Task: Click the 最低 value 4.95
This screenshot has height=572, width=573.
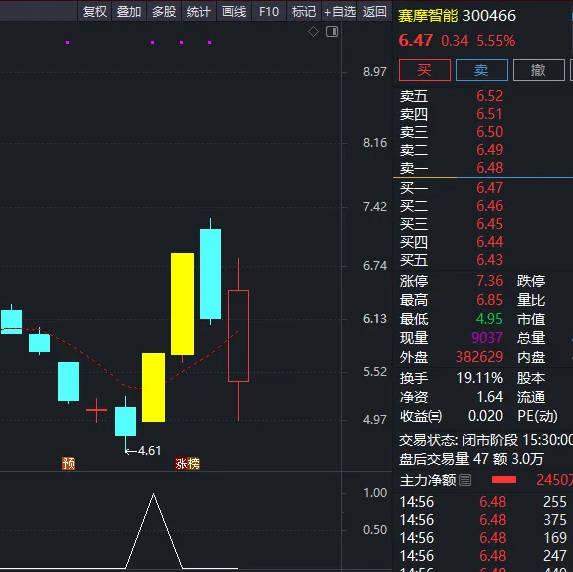Action: (x=489, y=319)
